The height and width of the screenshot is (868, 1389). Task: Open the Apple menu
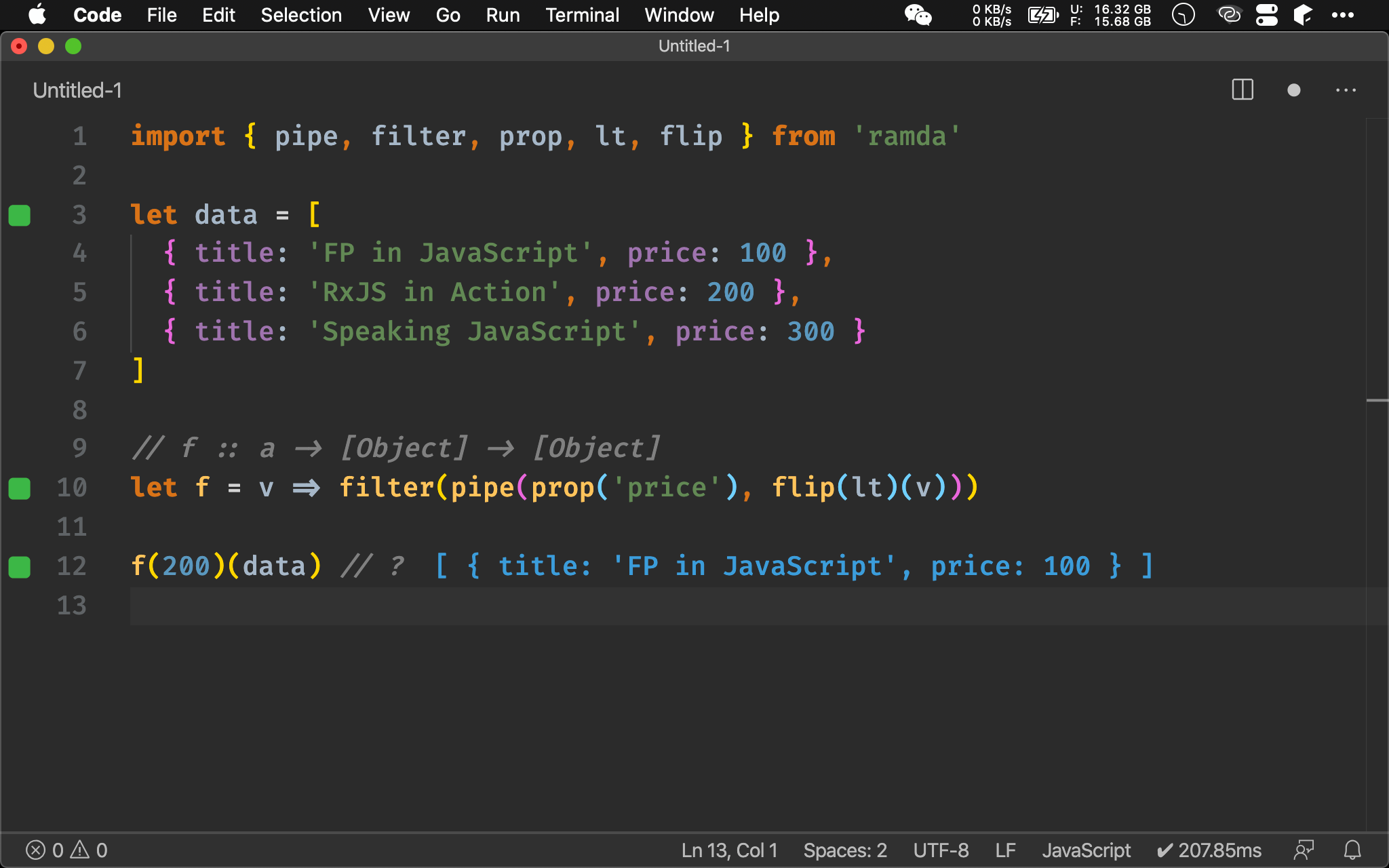tap(37, 14)
